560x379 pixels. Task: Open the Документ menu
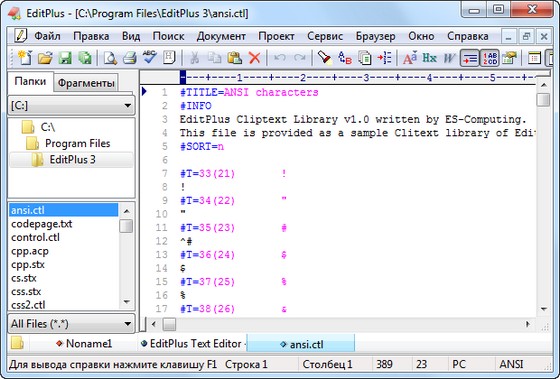221,36
